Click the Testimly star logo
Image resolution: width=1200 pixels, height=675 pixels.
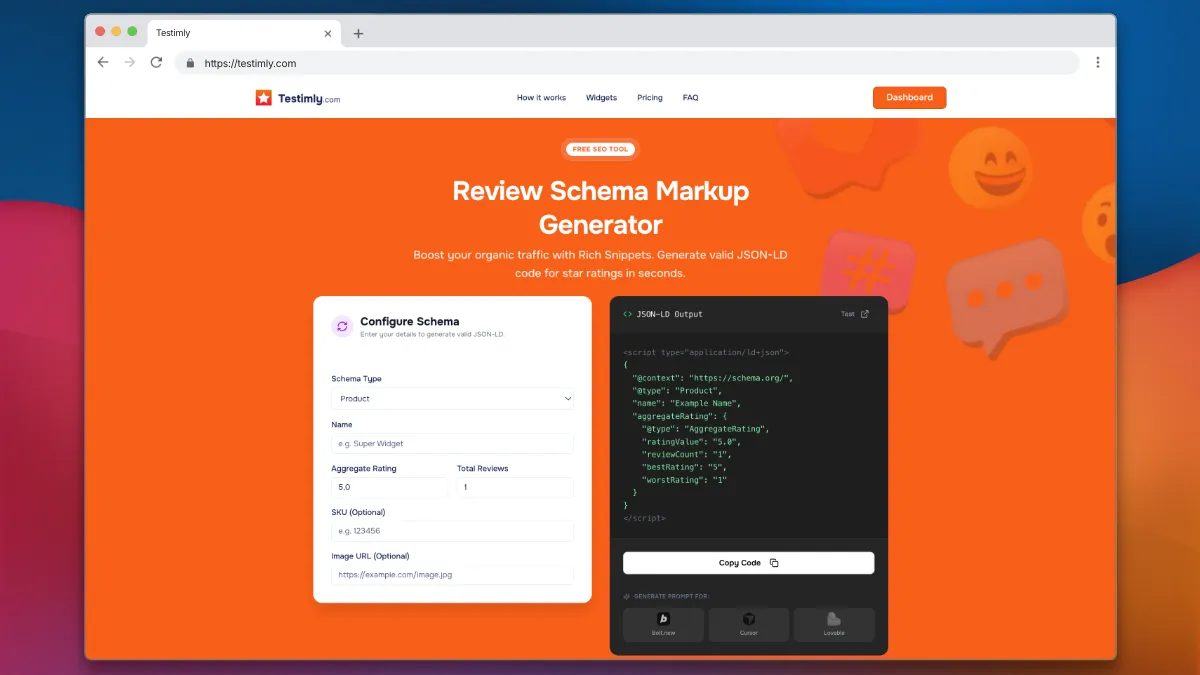pyautogui.click(x=264, y=98)
